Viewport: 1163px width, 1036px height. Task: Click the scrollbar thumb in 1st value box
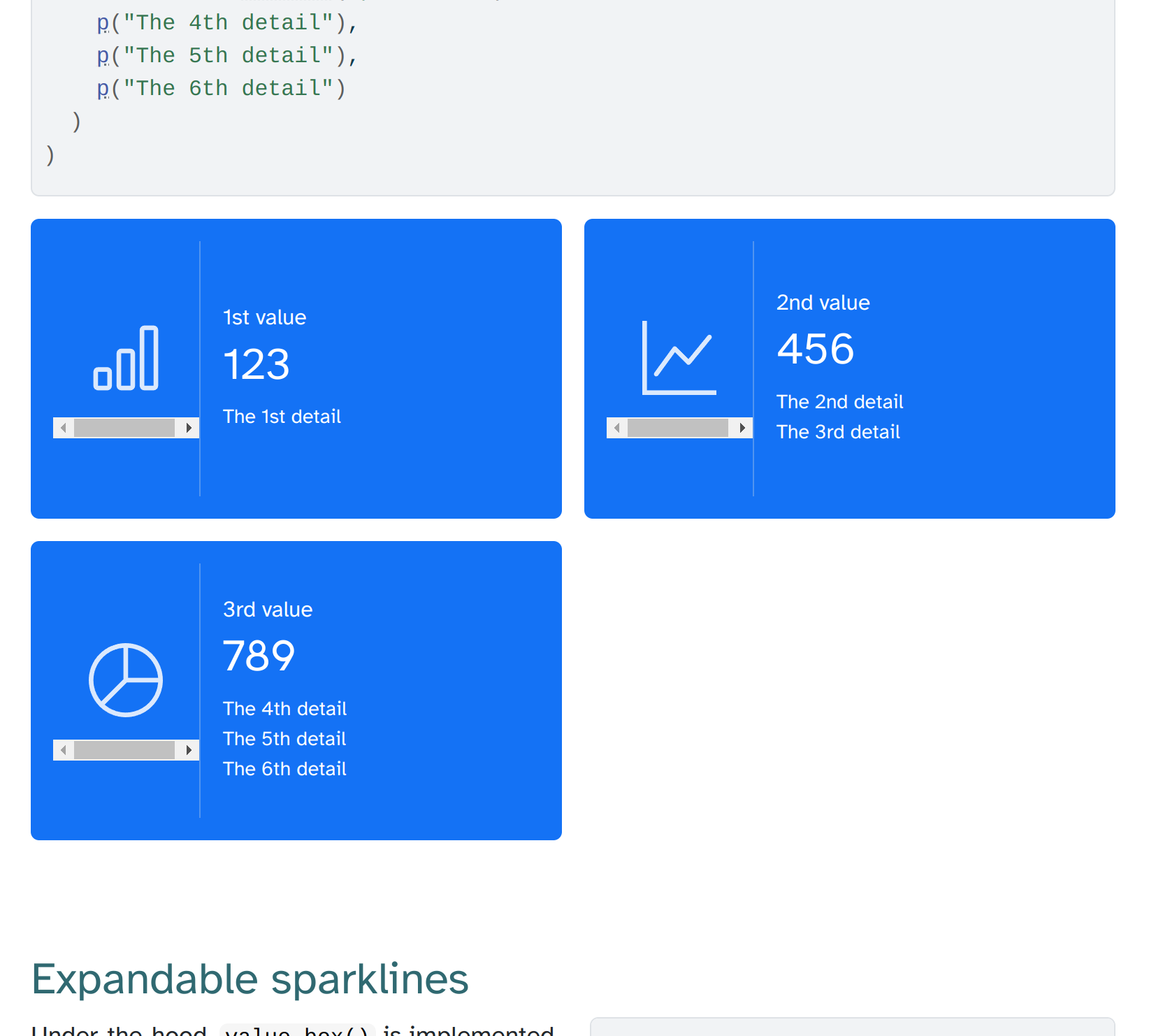pos(124,428)
